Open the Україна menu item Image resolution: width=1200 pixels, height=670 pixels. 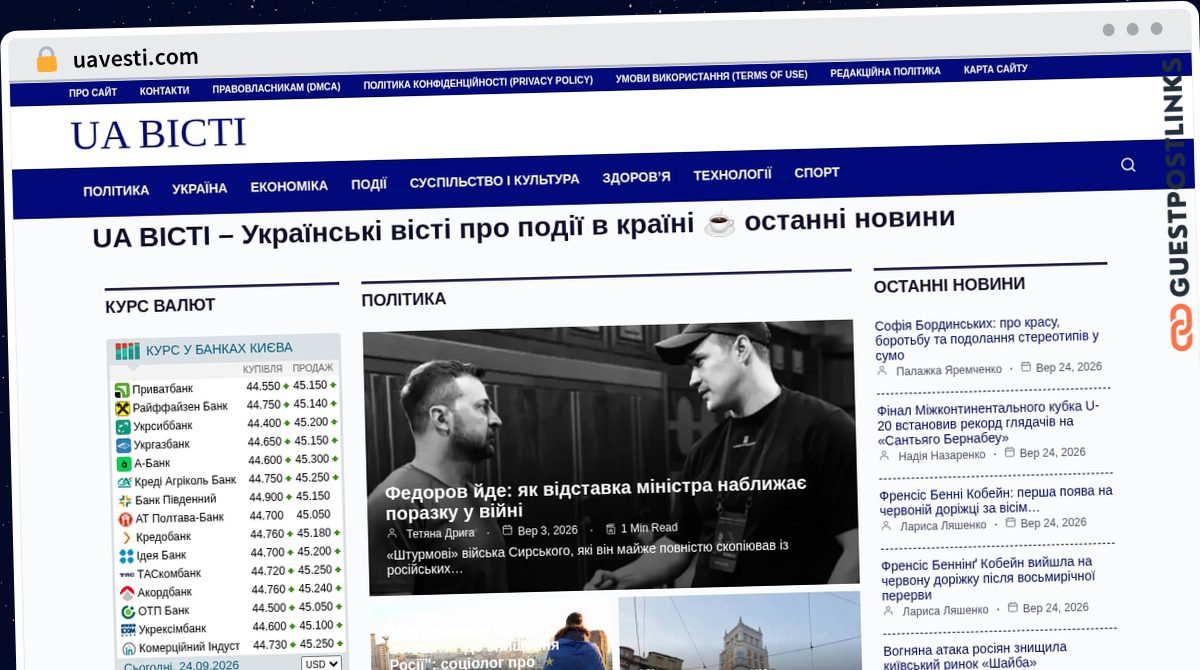click(200, 188)
